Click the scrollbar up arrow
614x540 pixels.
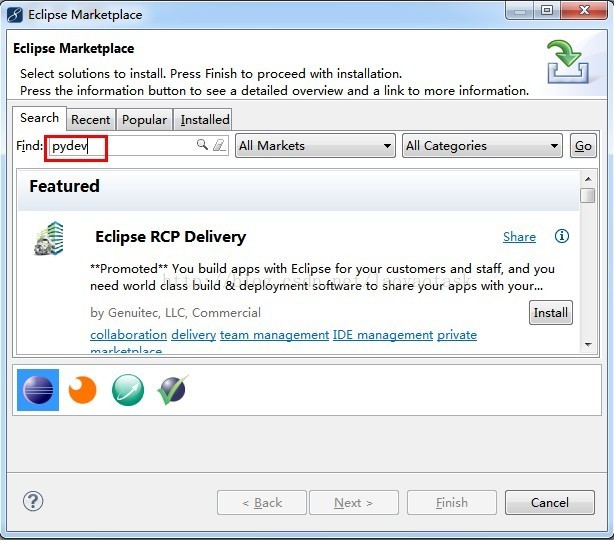click(x=588, y=179)
